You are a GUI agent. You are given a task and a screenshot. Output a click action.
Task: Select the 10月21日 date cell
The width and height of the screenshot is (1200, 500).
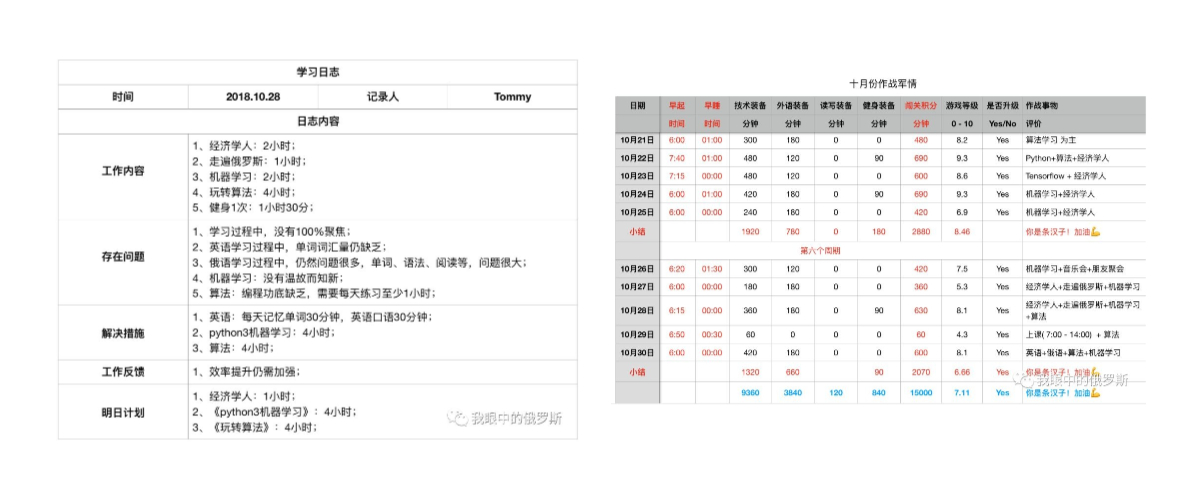[x=638, y=141]
